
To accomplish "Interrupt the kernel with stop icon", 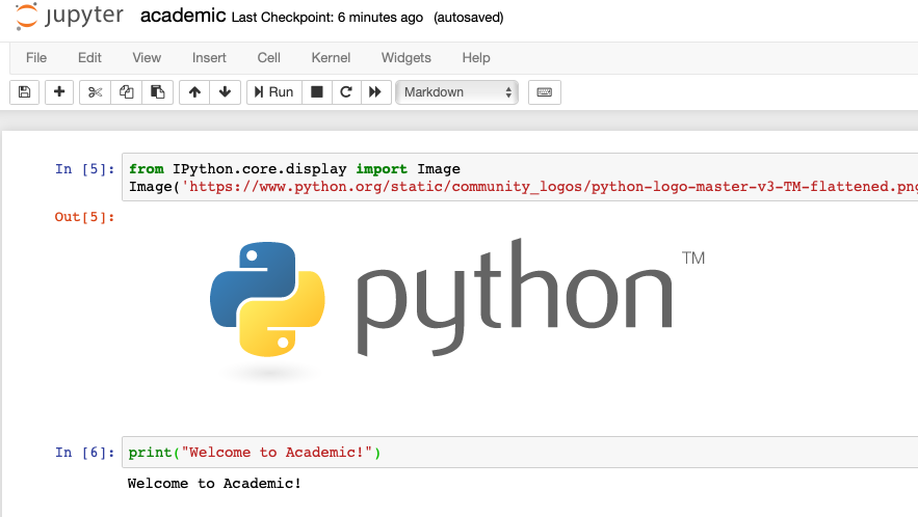I will [317, 92].
